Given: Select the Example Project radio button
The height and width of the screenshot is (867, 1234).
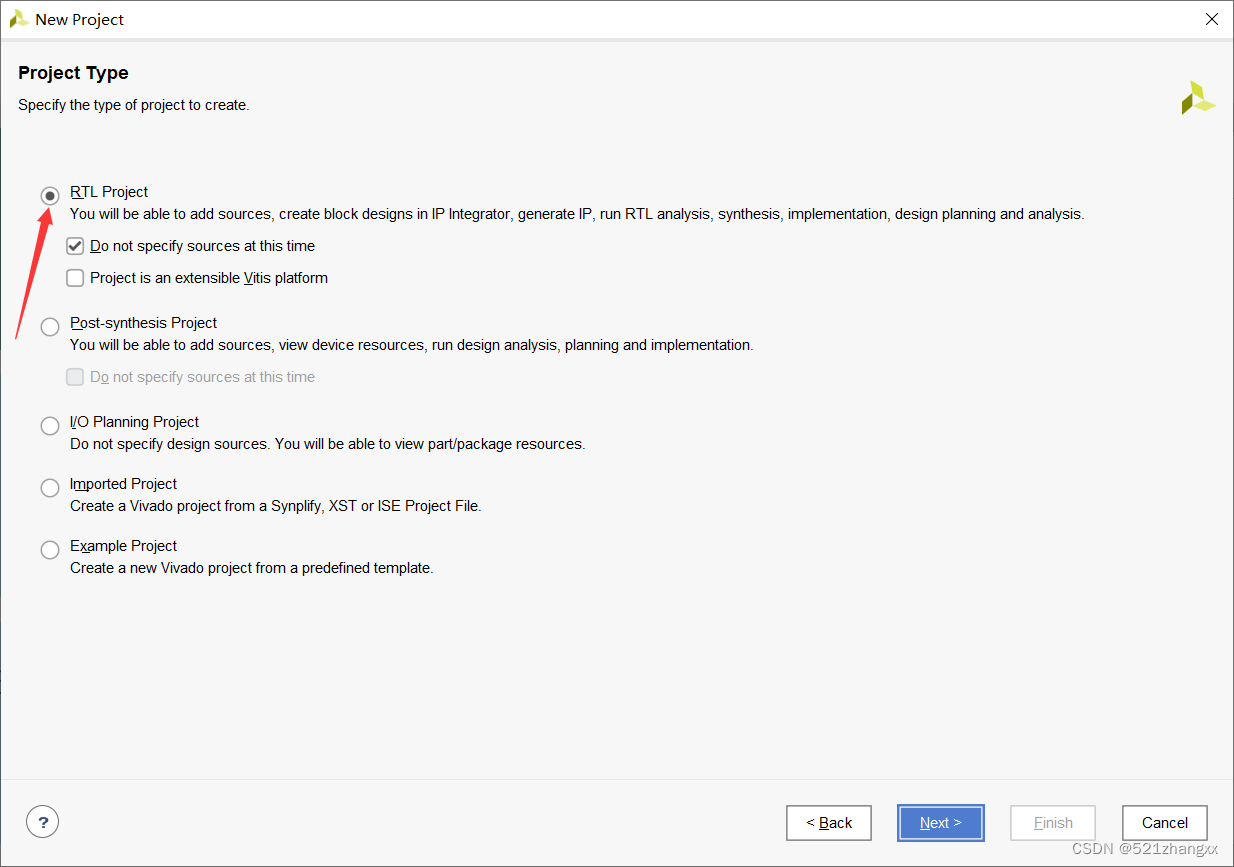Looking at the screenshot, I should click(x=50, y=550).
